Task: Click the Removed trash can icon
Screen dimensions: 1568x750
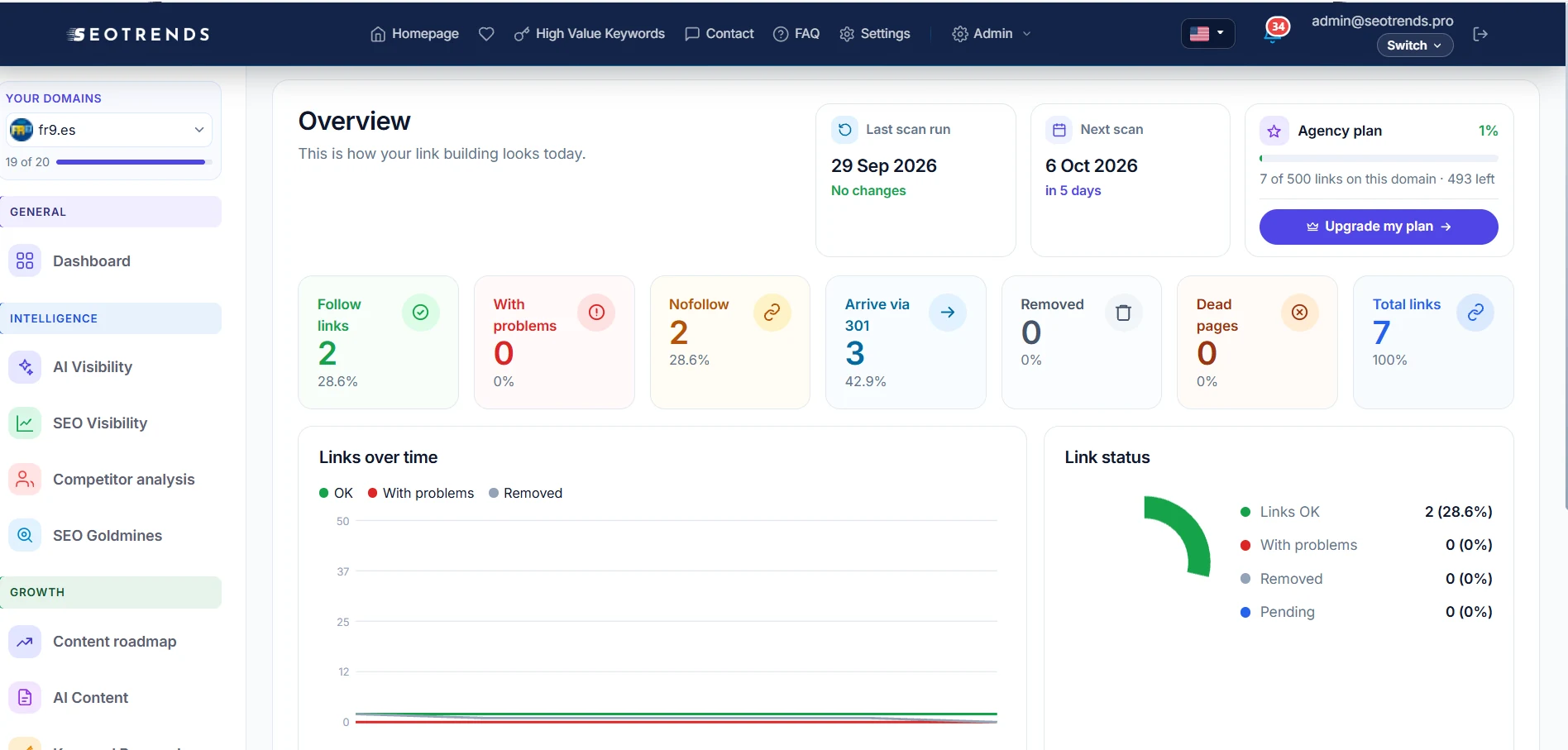Action: [x=1123, y=313]
